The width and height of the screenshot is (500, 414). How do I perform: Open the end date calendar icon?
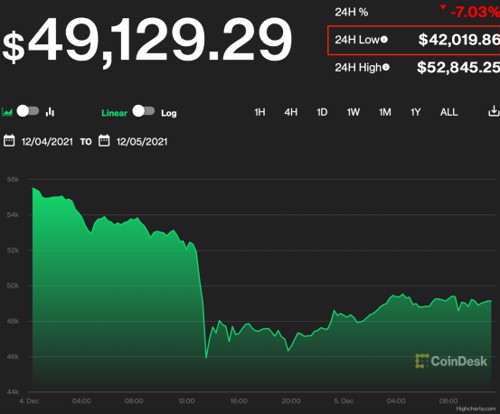104,141
